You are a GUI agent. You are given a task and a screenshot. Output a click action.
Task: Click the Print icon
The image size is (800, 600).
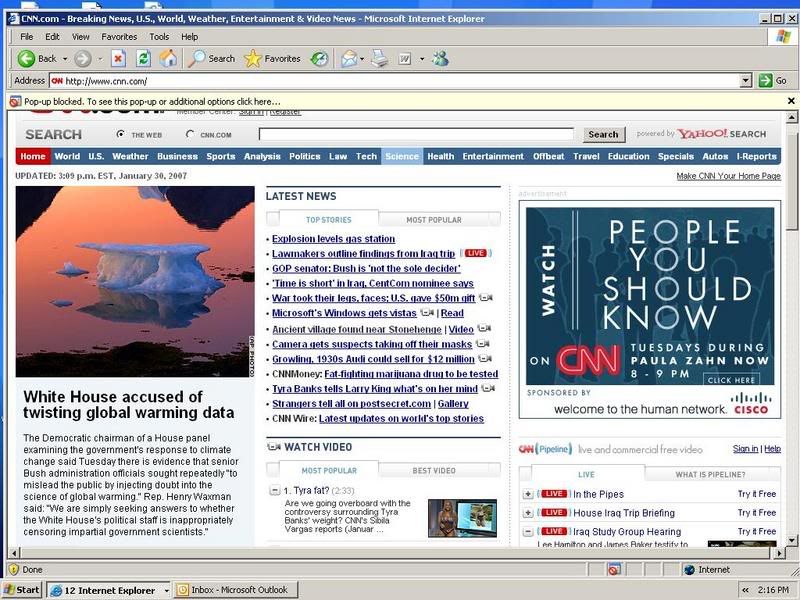tap(379, 59)
